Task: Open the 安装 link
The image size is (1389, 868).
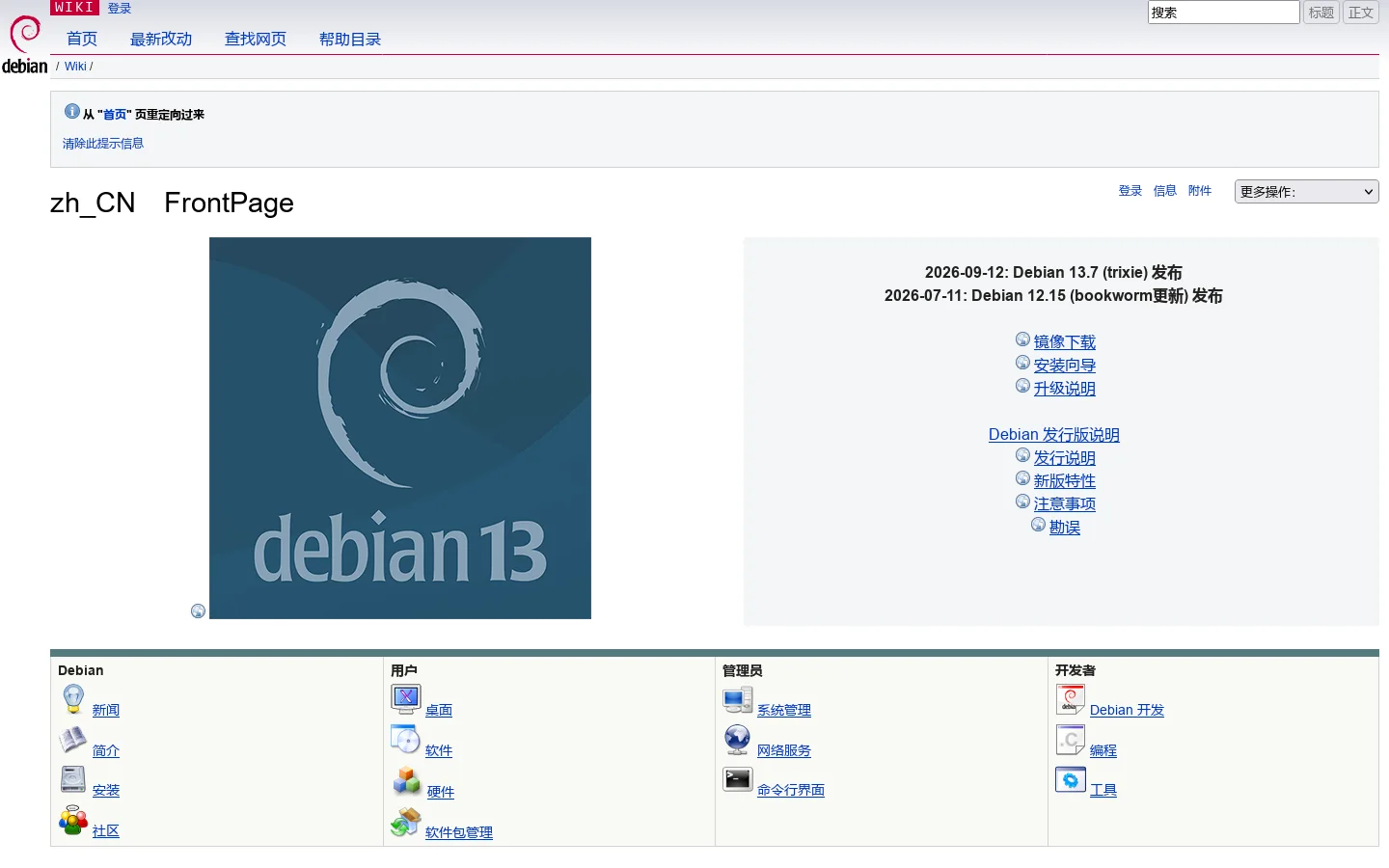Action: (x=106, y=790)
